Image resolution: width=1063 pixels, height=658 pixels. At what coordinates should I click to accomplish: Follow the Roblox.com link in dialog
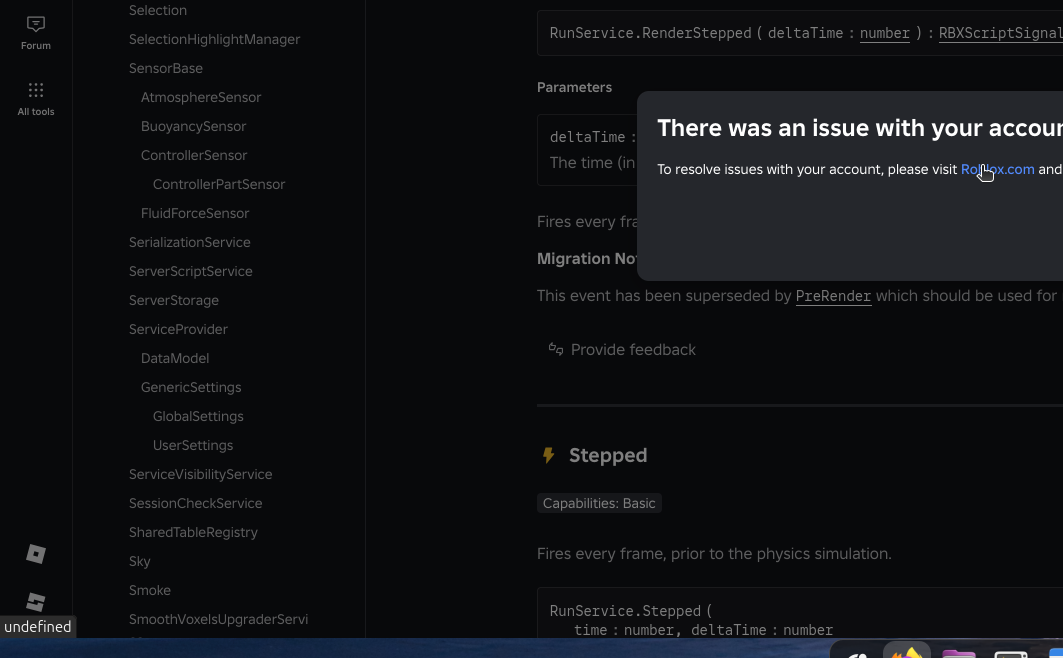997,169
